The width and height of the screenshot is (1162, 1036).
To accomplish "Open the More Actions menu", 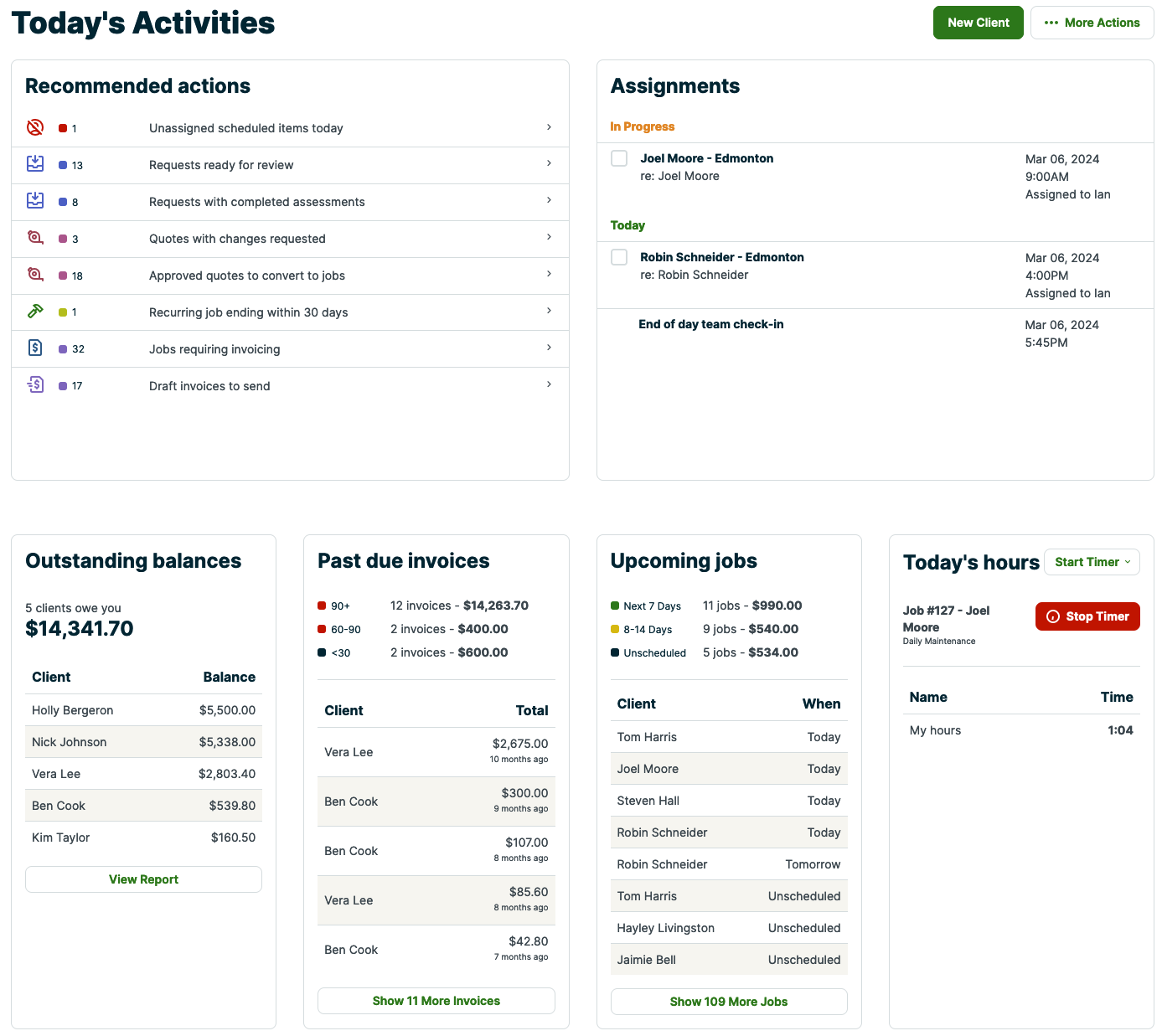I will pos(1092,23).
